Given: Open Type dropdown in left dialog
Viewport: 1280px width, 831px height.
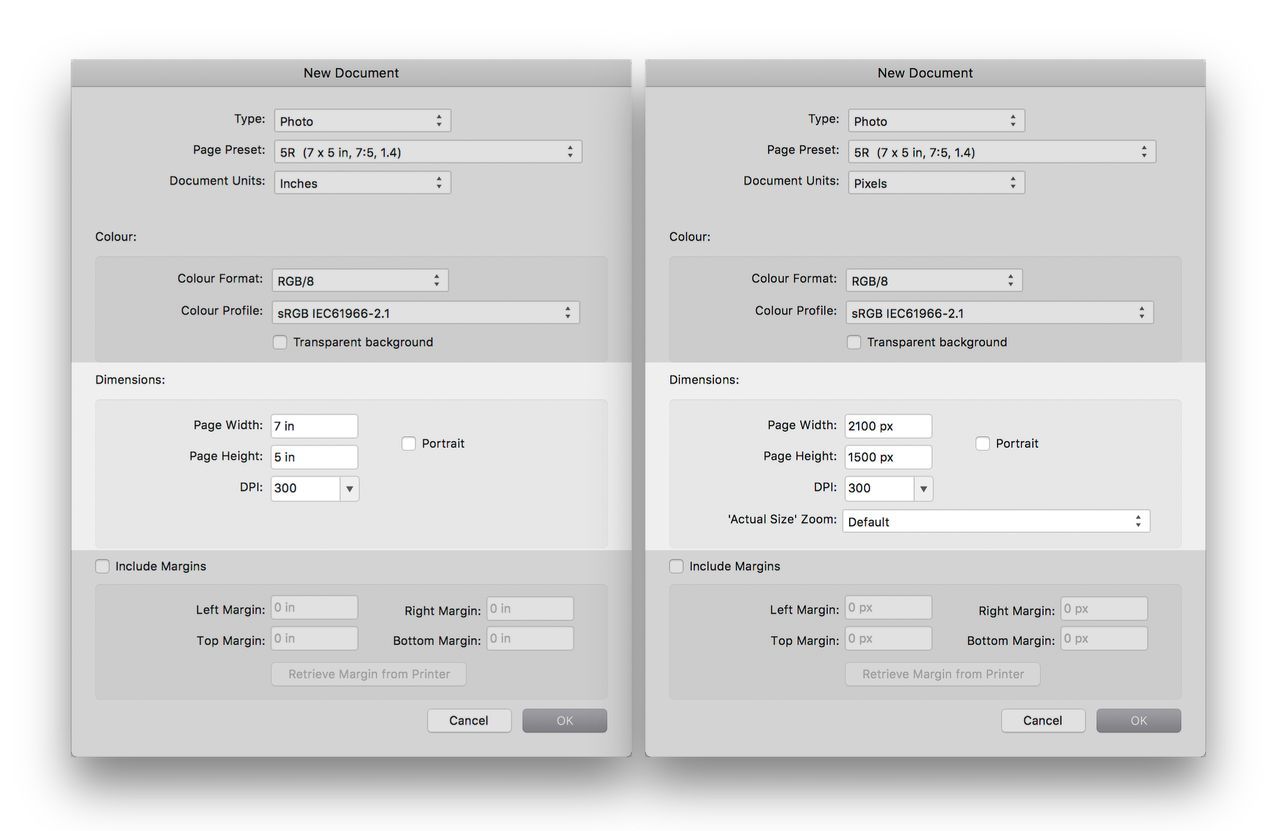Looking at the screenshot, I should click(x=362, y=121).
